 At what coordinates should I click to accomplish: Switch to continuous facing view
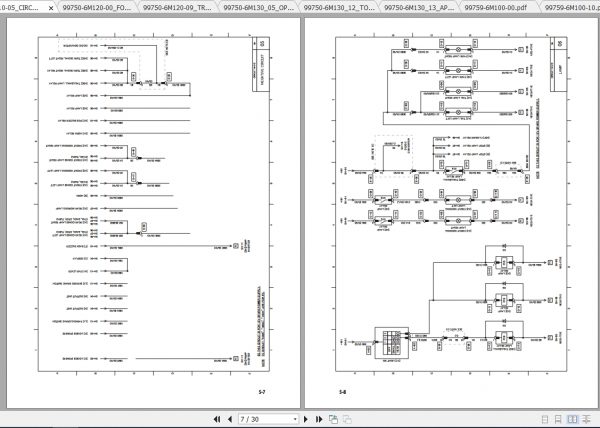[586, 419]
